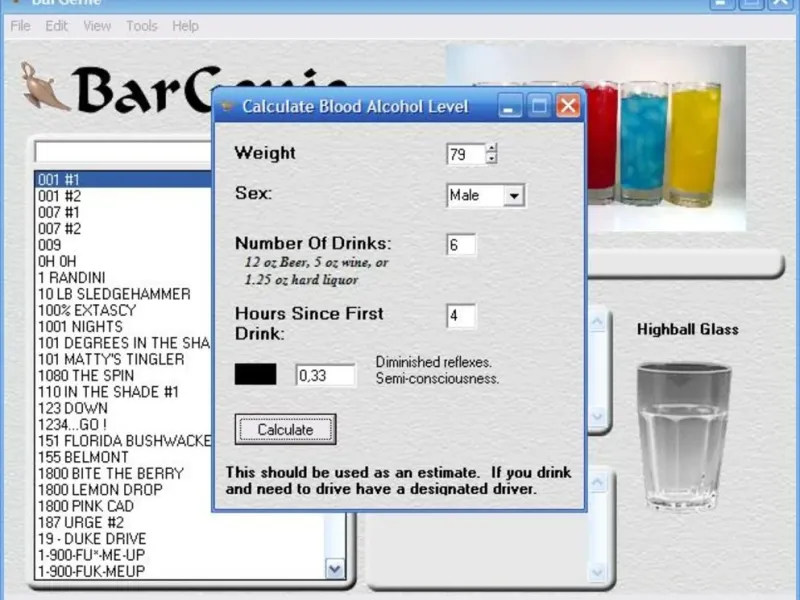The image size is (800, 600).
Task: Click into the Weight field showing 79
Action: 466,154
